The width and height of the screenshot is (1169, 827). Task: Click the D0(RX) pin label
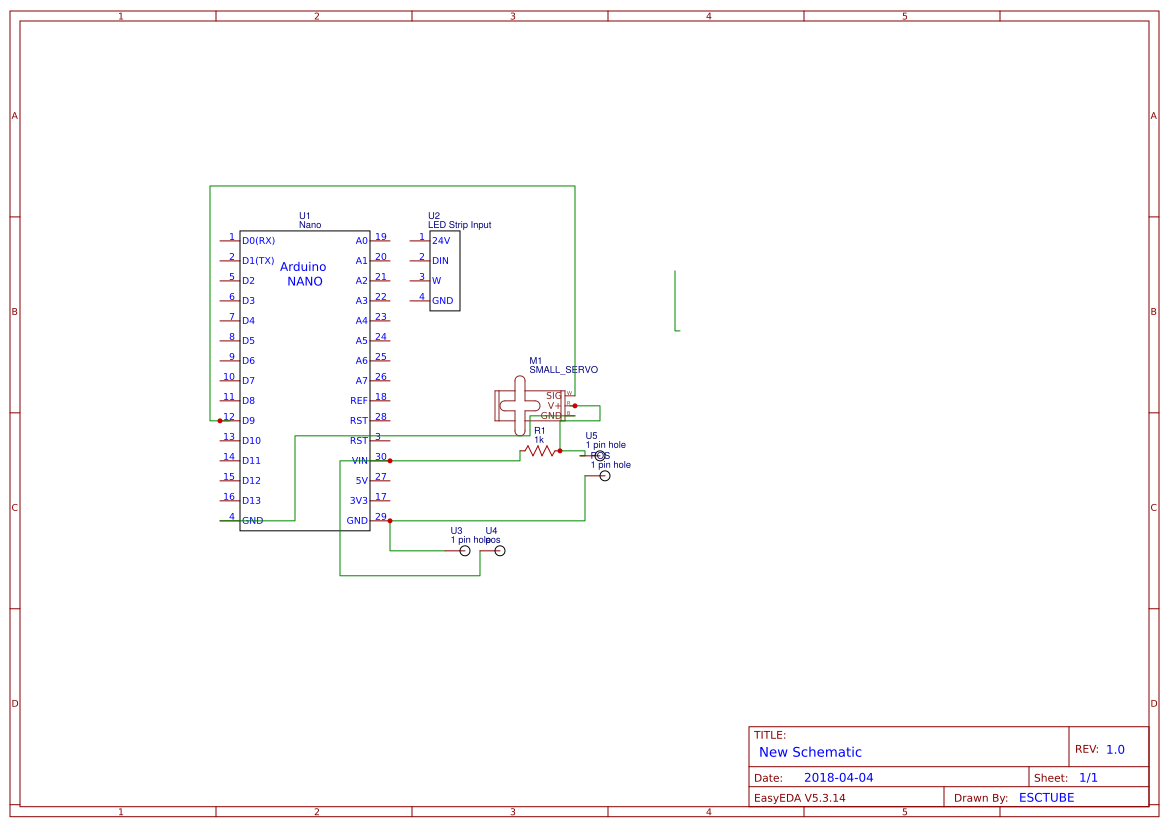259,239
